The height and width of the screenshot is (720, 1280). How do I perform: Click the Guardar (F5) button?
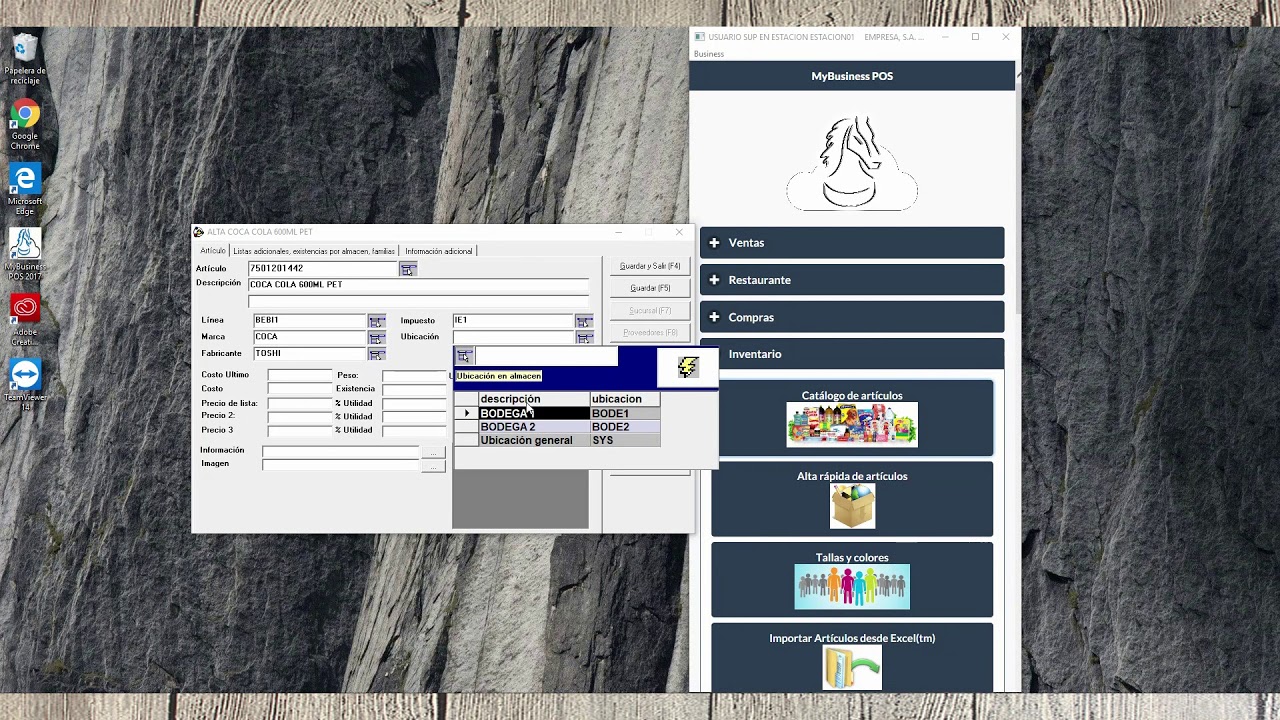(x=650, y=288)
